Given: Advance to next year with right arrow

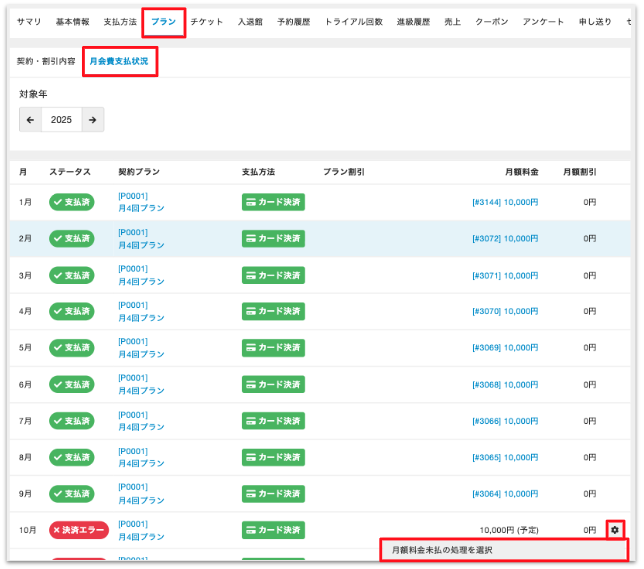Looking at the screenshot, I should (92, 120).
